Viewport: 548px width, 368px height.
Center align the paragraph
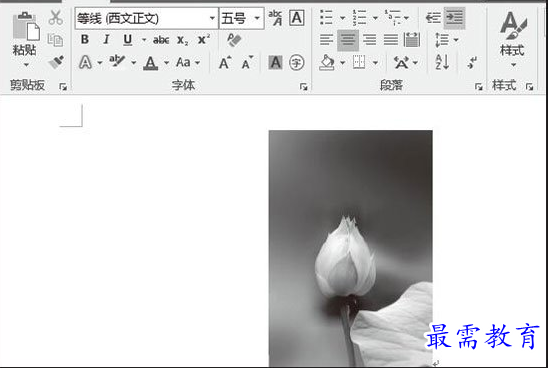(x=348, y=40)
